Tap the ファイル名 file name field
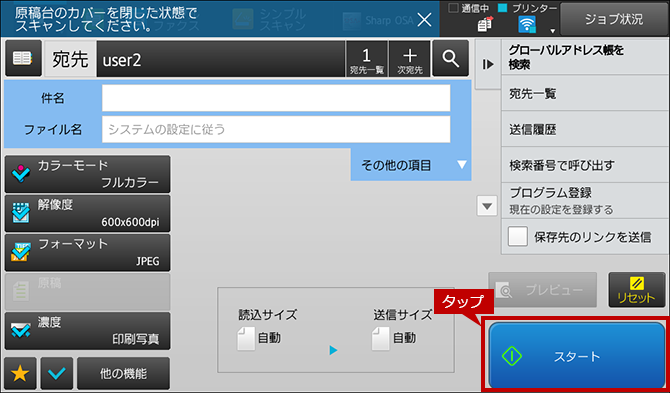Viewport: 670px width, 393px height. (276, 129)
